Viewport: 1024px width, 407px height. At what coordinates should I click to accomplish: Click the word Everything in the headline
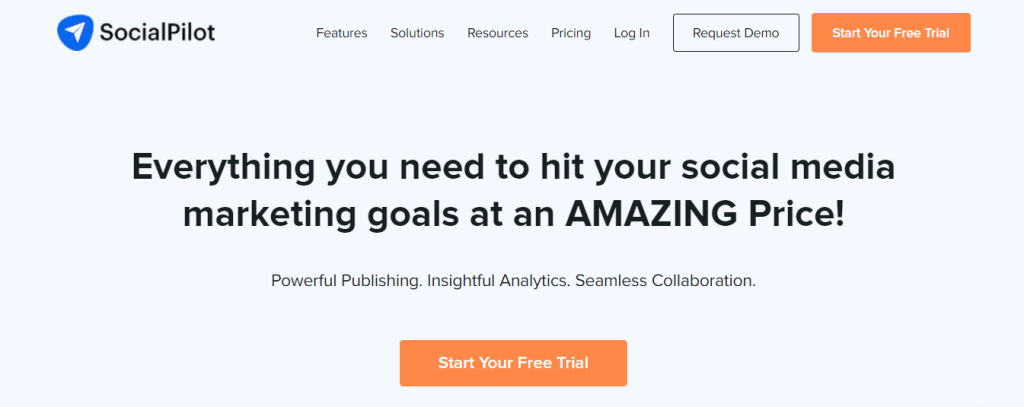(x=223, y=169)
